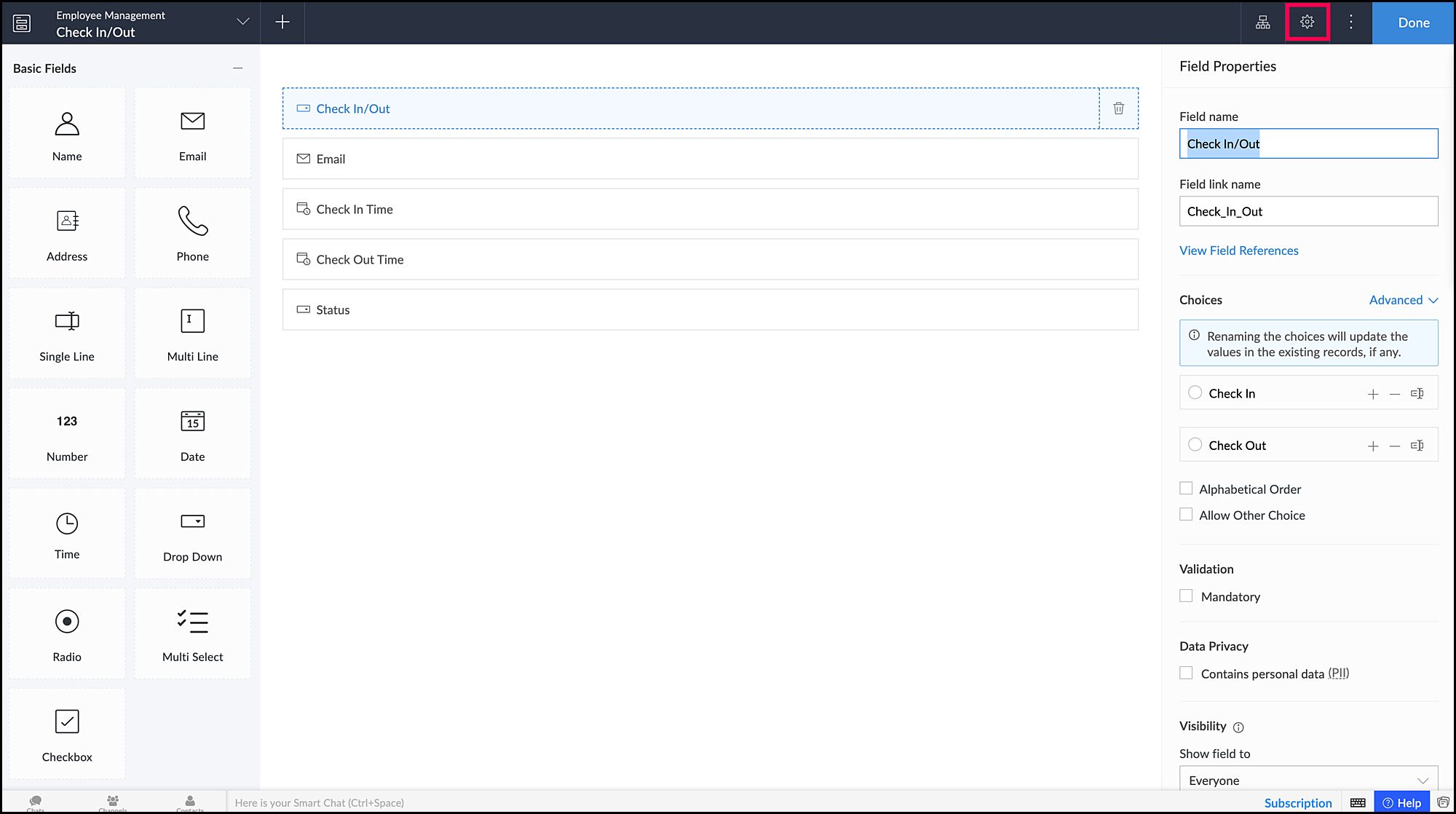Open form settings gear icon
Image resolution: width=1456 pixels, height=814 pixels.
[x=1307, y=22]
